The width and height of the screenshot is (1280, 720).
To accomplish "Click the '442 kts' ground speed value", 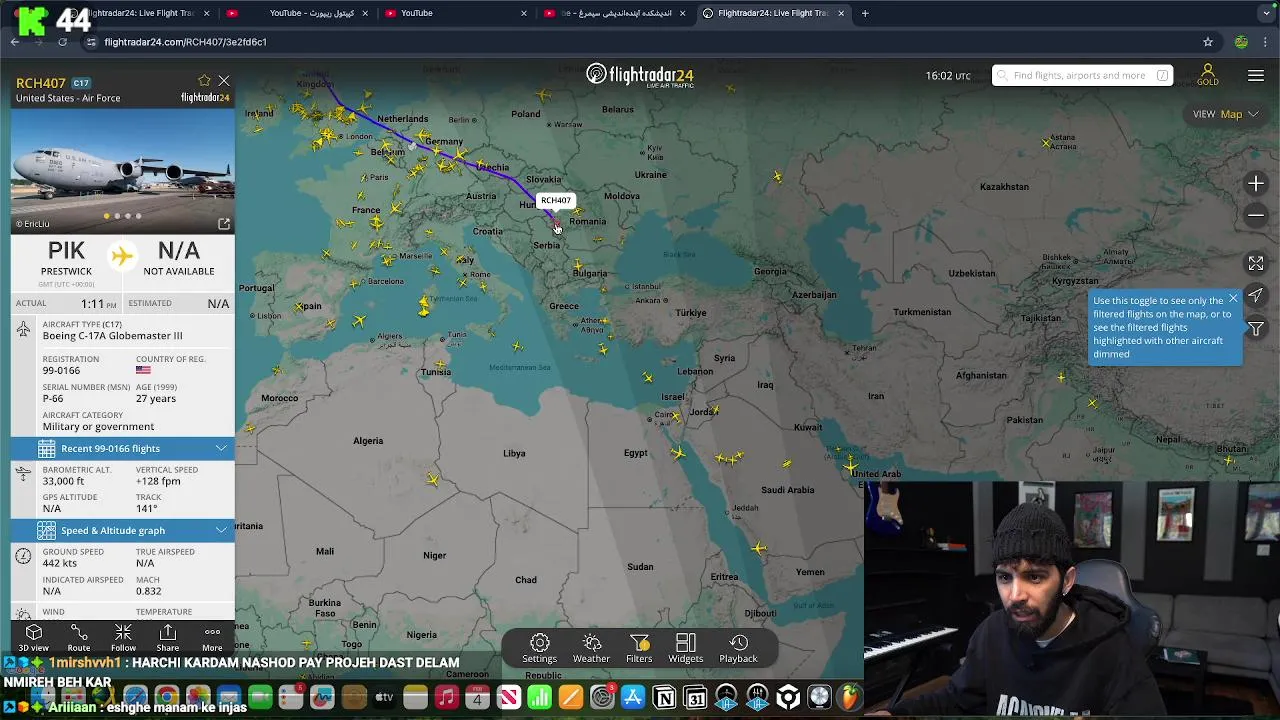I will pos(60,563).
